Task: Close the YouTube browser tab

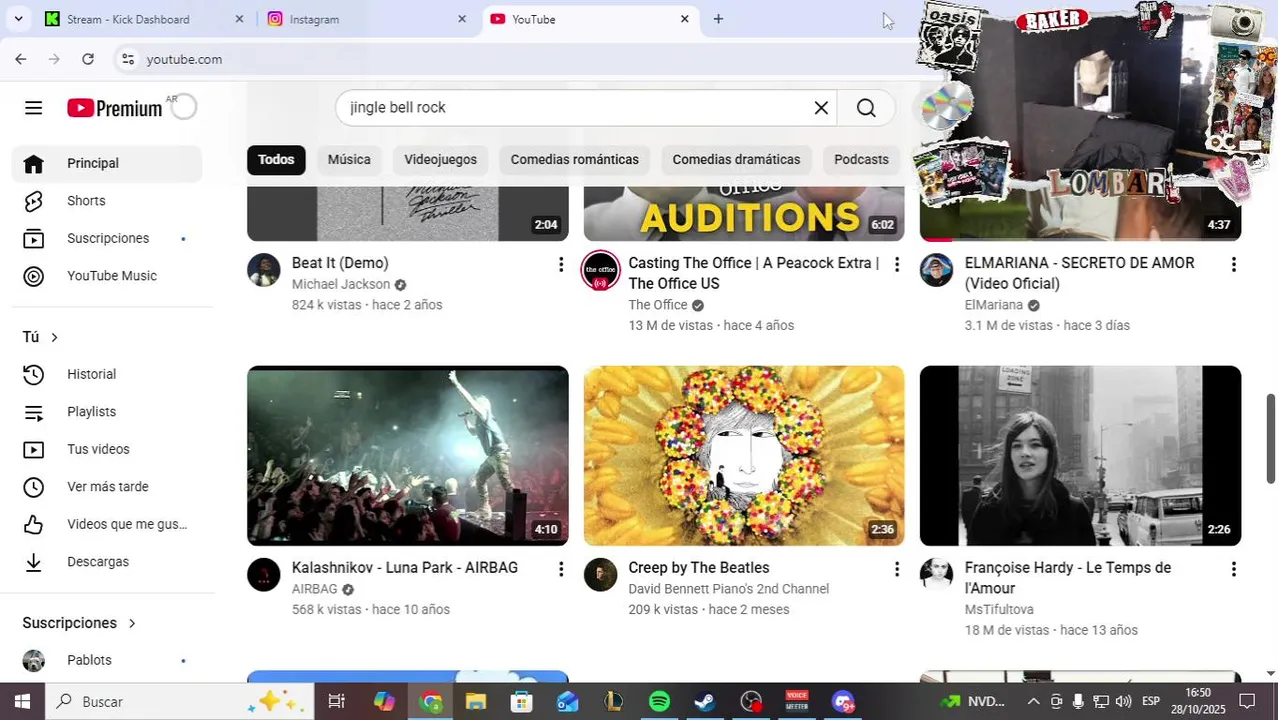Action: coord(684,19)
